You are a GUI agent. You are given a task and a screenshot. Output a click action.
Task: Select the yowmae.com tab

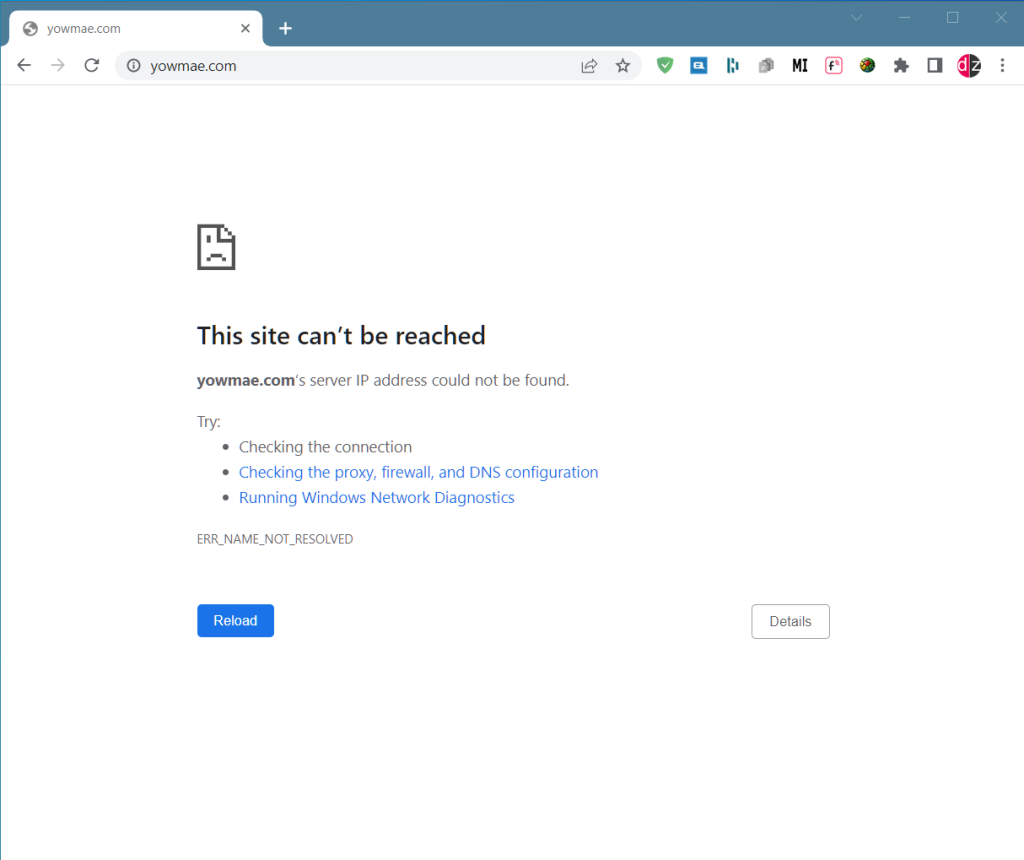pyautogui.click(x=136, y=29)
